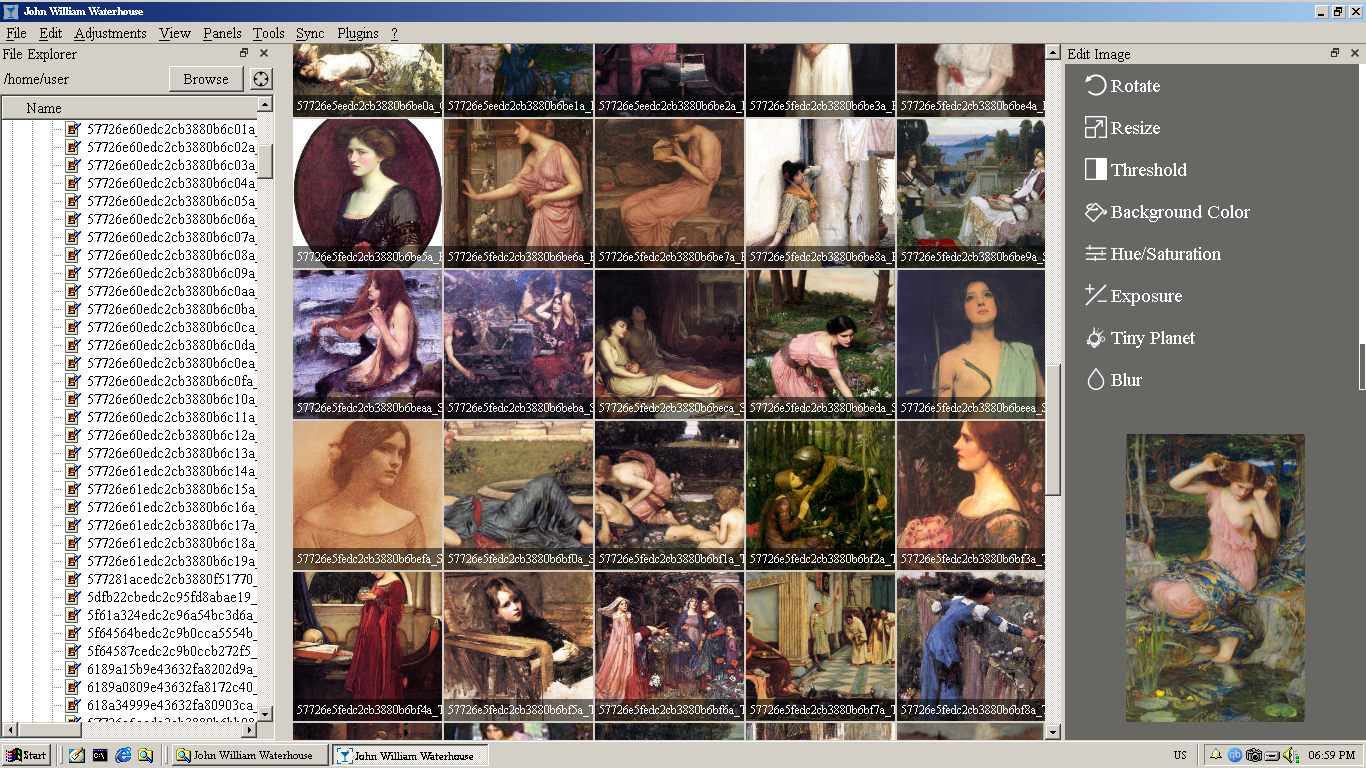
Task: Open the Threshold adjustment
Action: [1136, 170]
